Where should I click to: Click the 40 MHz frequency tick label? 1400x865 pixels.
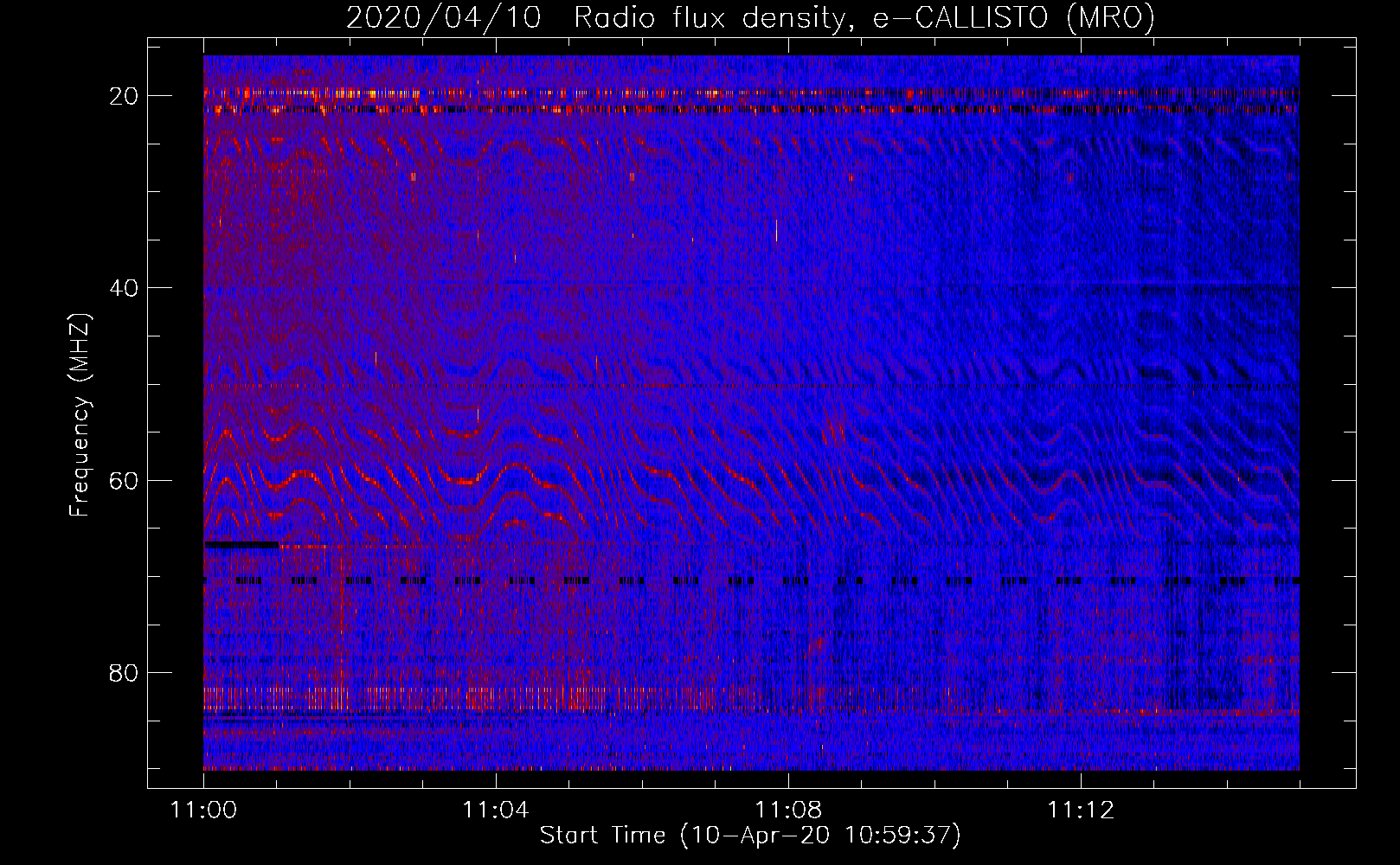pyautogui.click(x=125, y=288)
